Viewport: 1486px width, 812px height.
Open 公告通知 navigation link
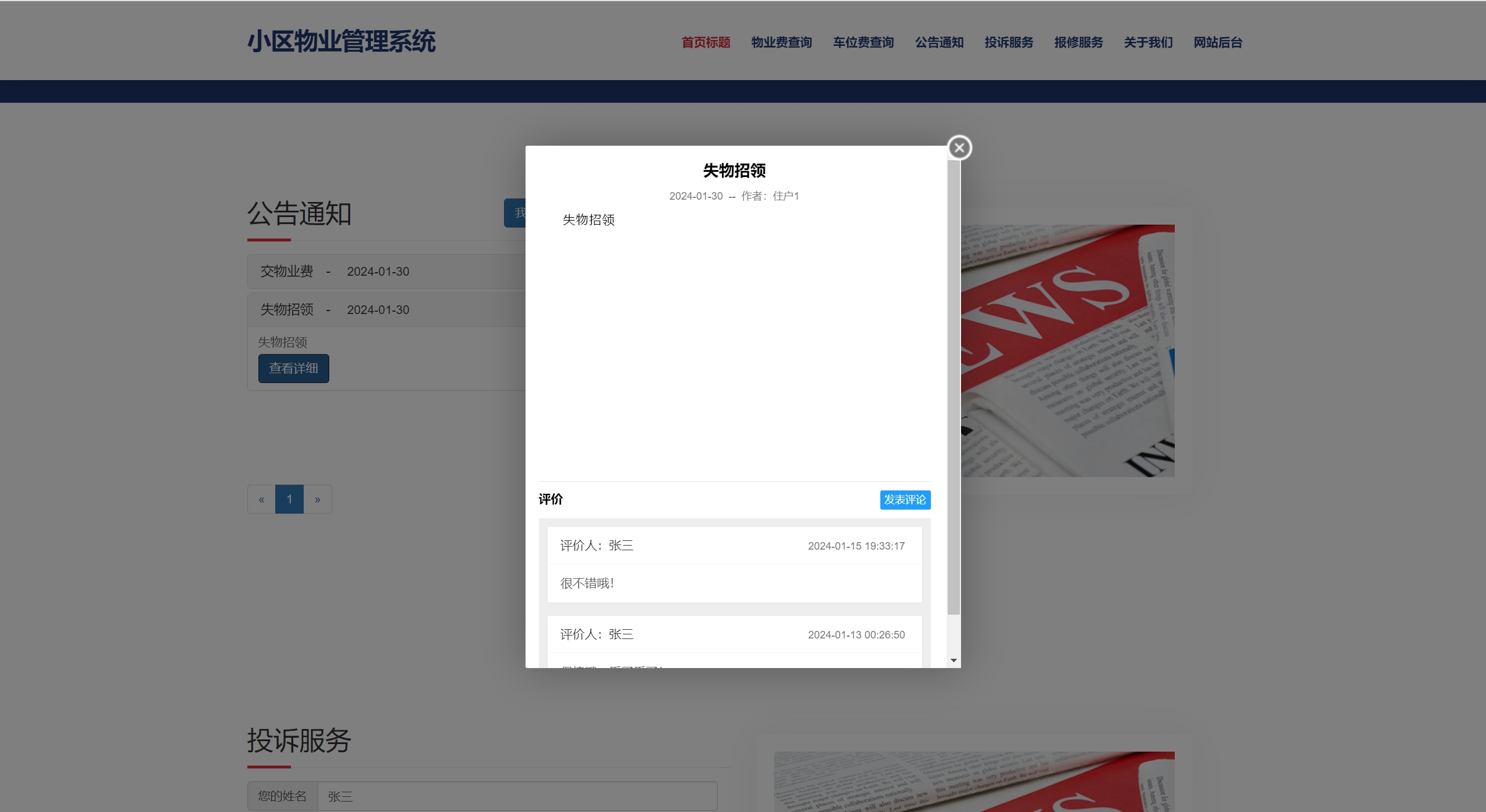point(939,42)
